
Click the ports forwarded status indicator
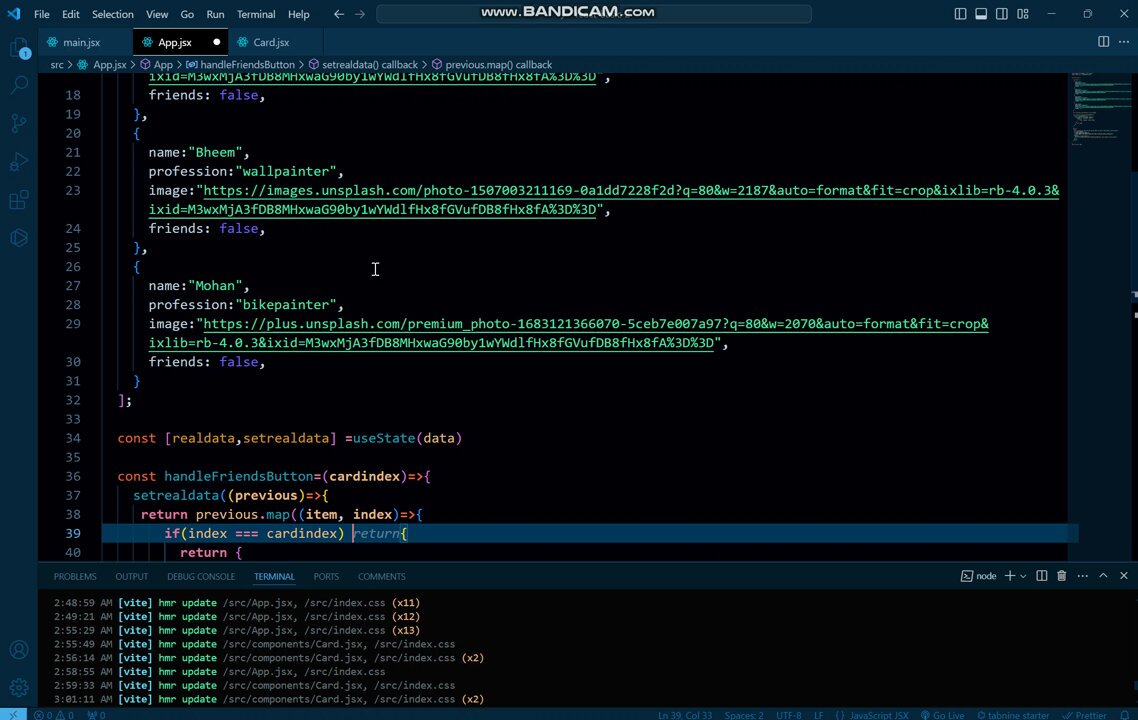(96, 715)
